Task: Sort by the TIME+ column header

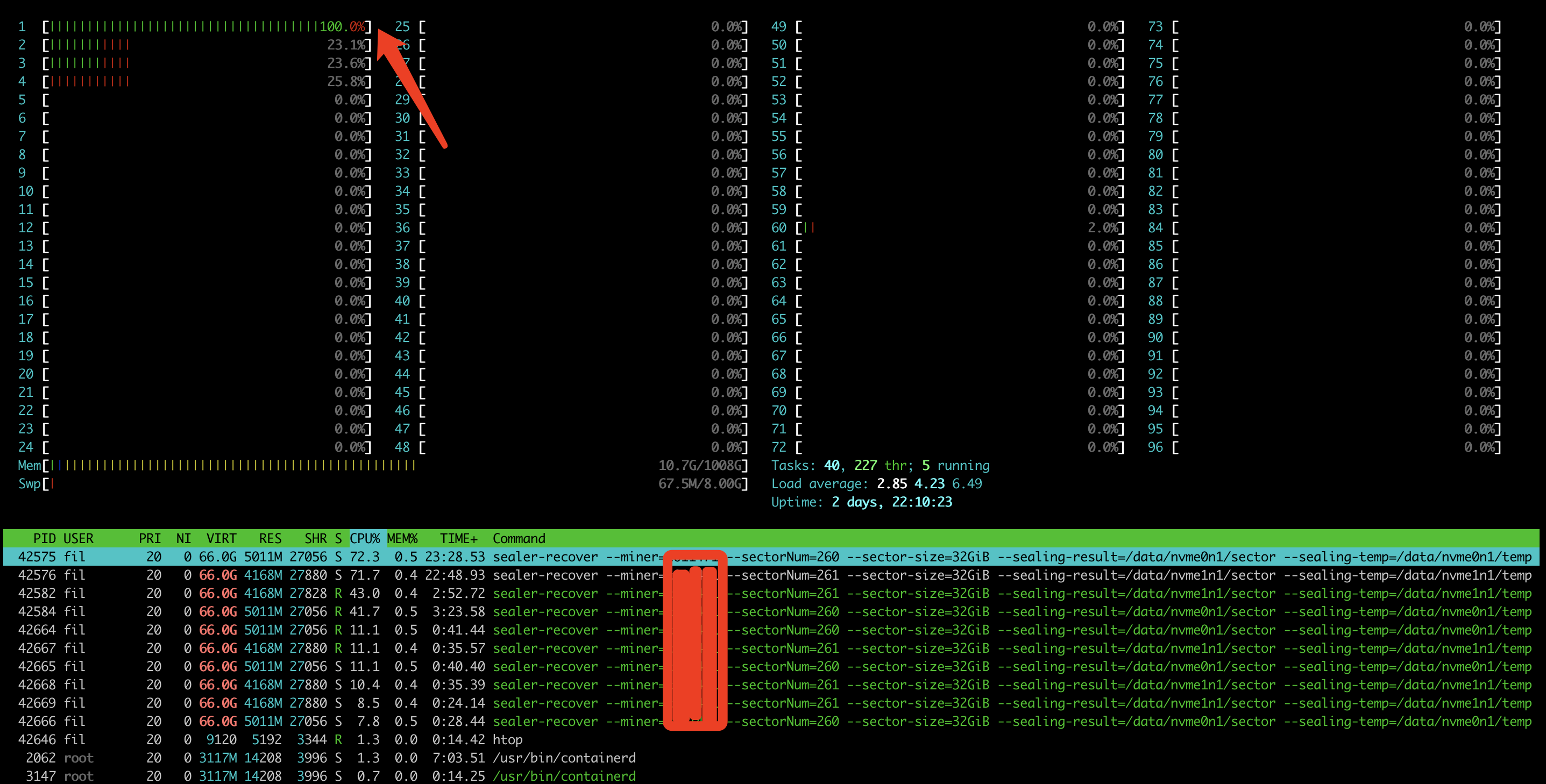Action: click(458, 538)
